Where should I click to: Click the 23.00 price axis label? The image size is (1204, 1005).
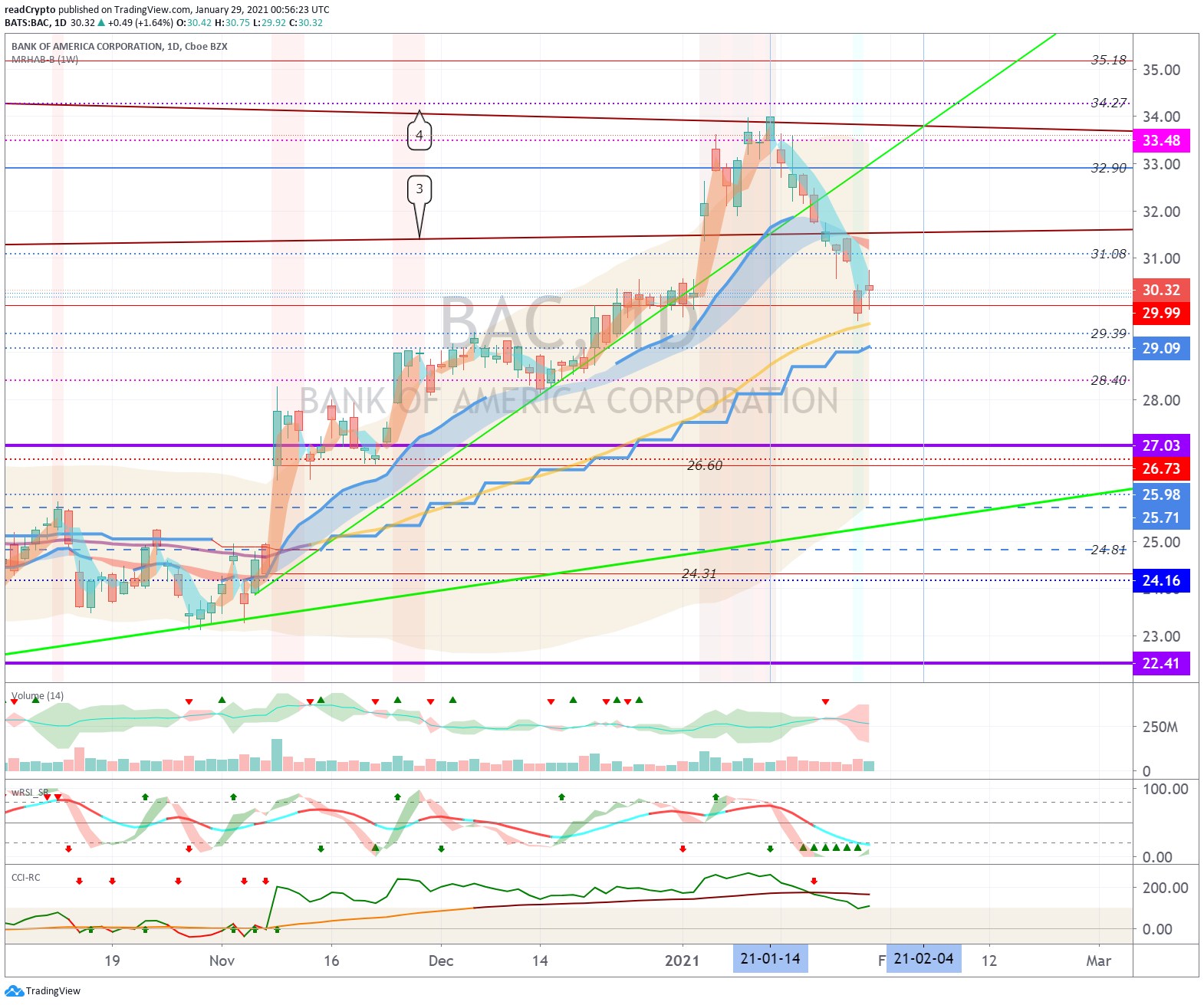1162,636
